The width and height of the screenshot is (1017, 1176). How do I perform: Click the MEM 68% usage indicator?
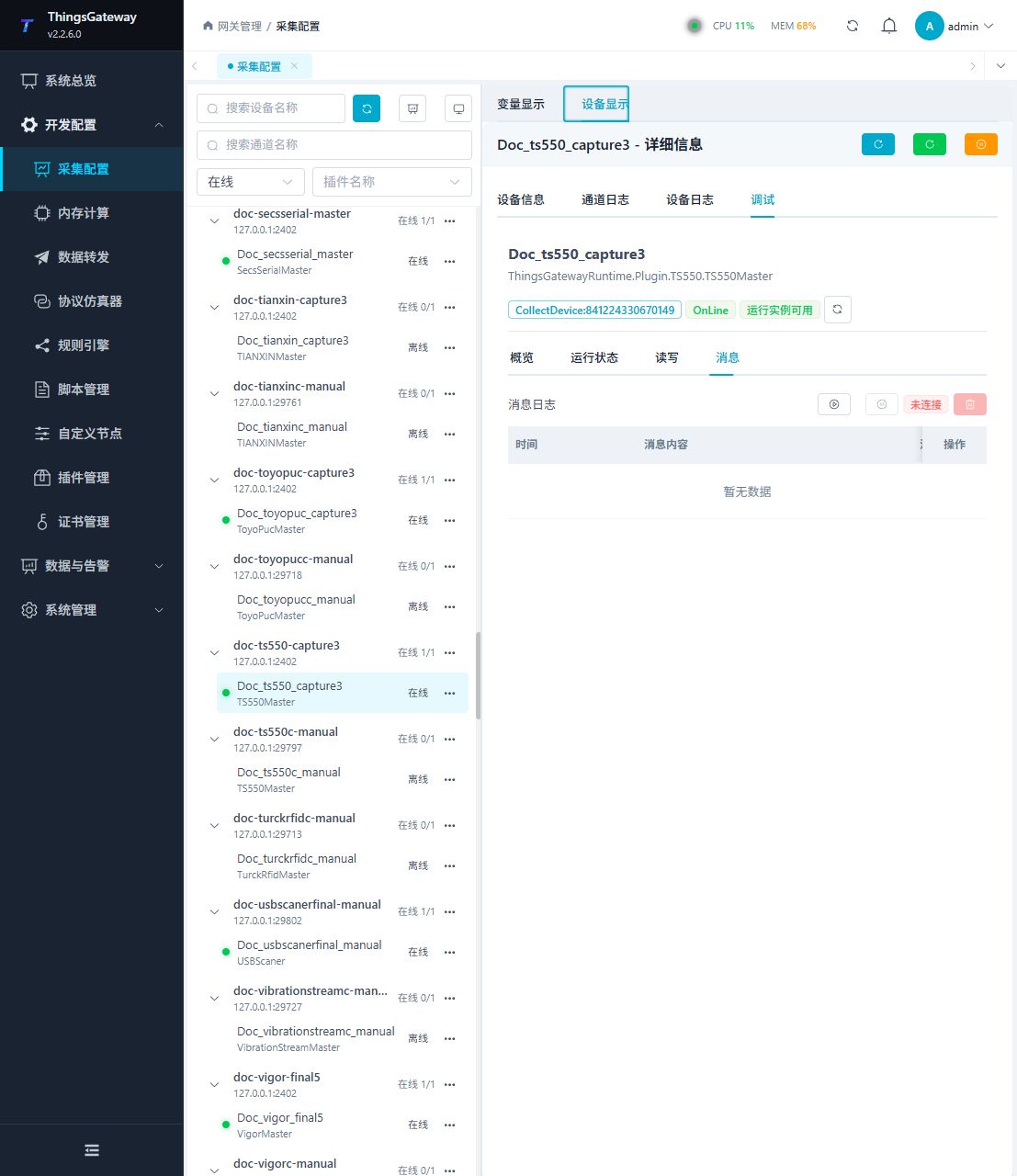click(x=794, y=26)
